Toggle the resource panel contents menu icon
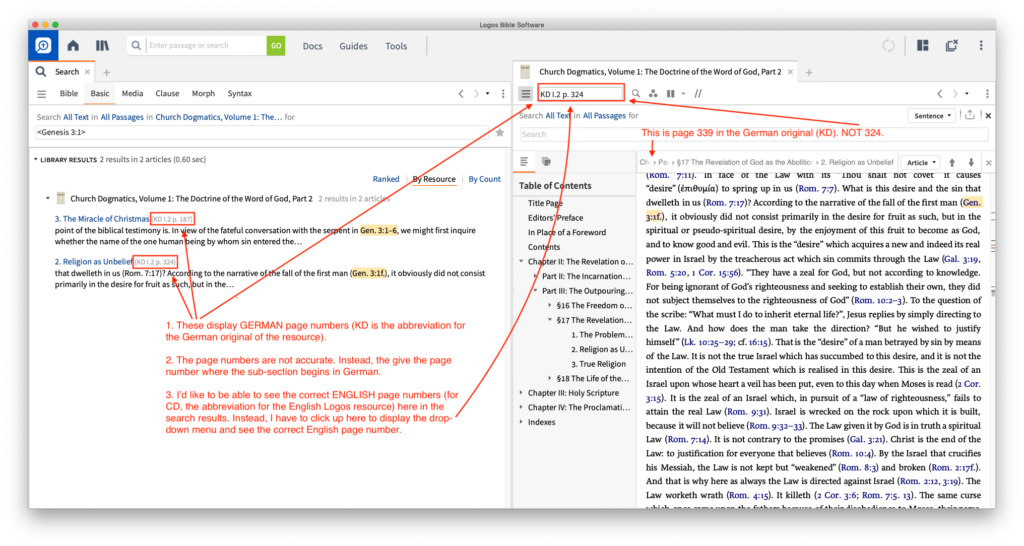 point(525,94)
